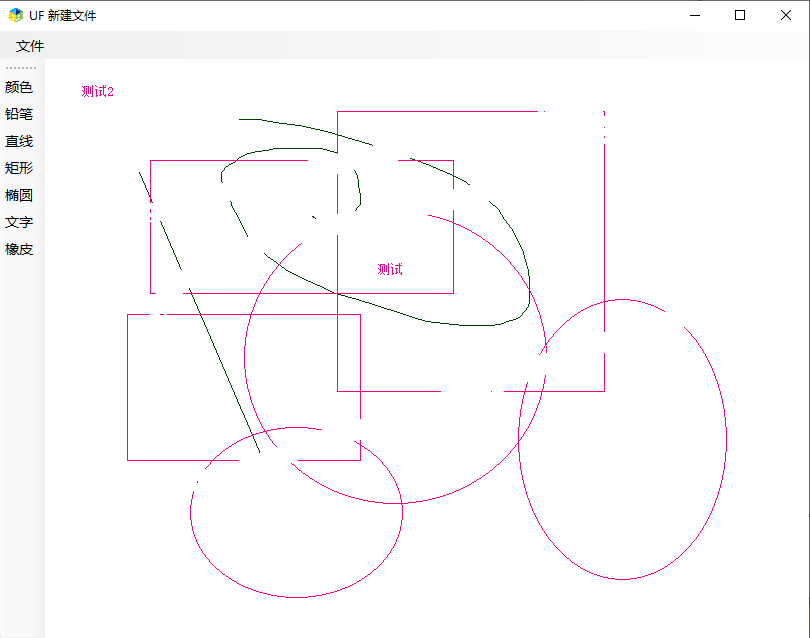
Task: Open the 文件 menu
Action: point(30,46)
